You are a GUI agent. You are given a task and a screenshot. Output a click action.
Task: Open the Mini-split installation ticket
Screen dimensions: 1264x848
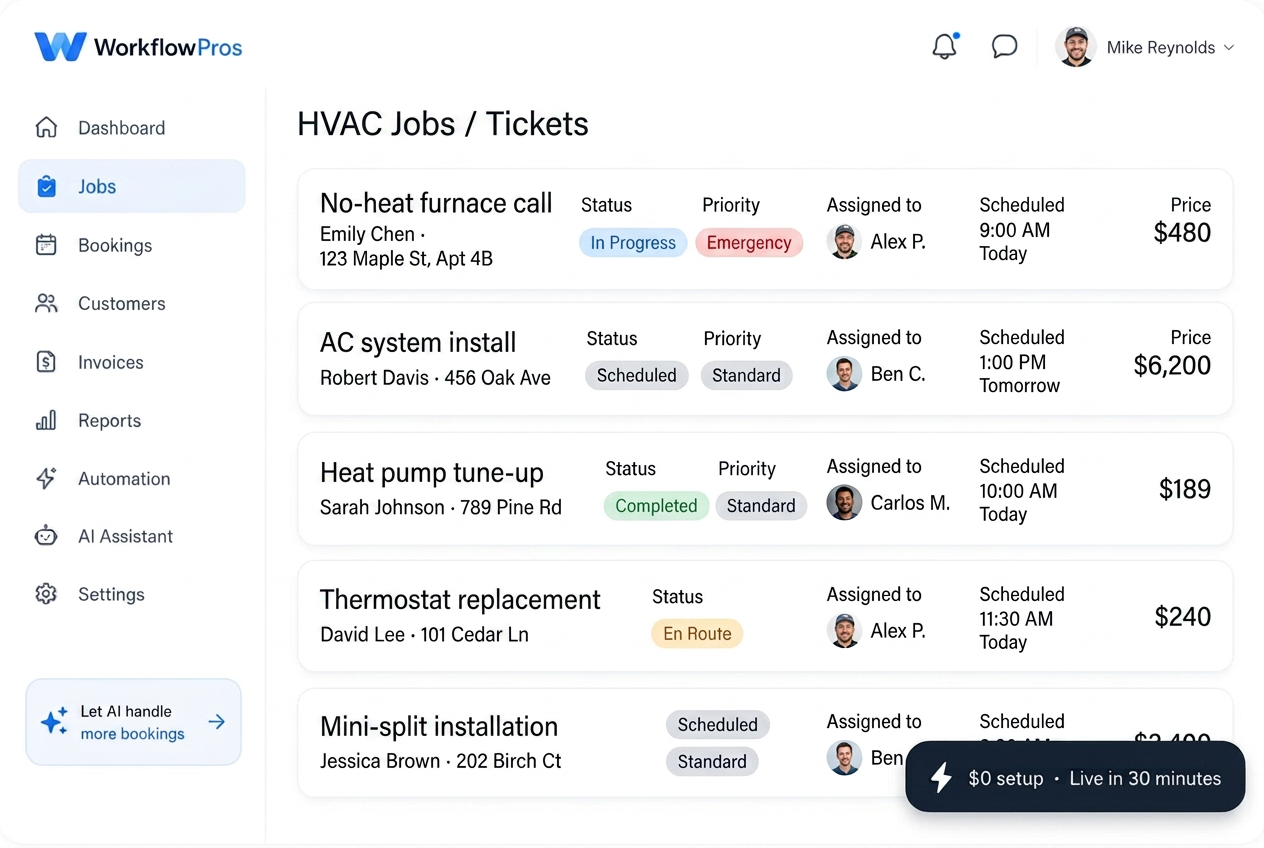pyautogui.click(x=765, y=743)
